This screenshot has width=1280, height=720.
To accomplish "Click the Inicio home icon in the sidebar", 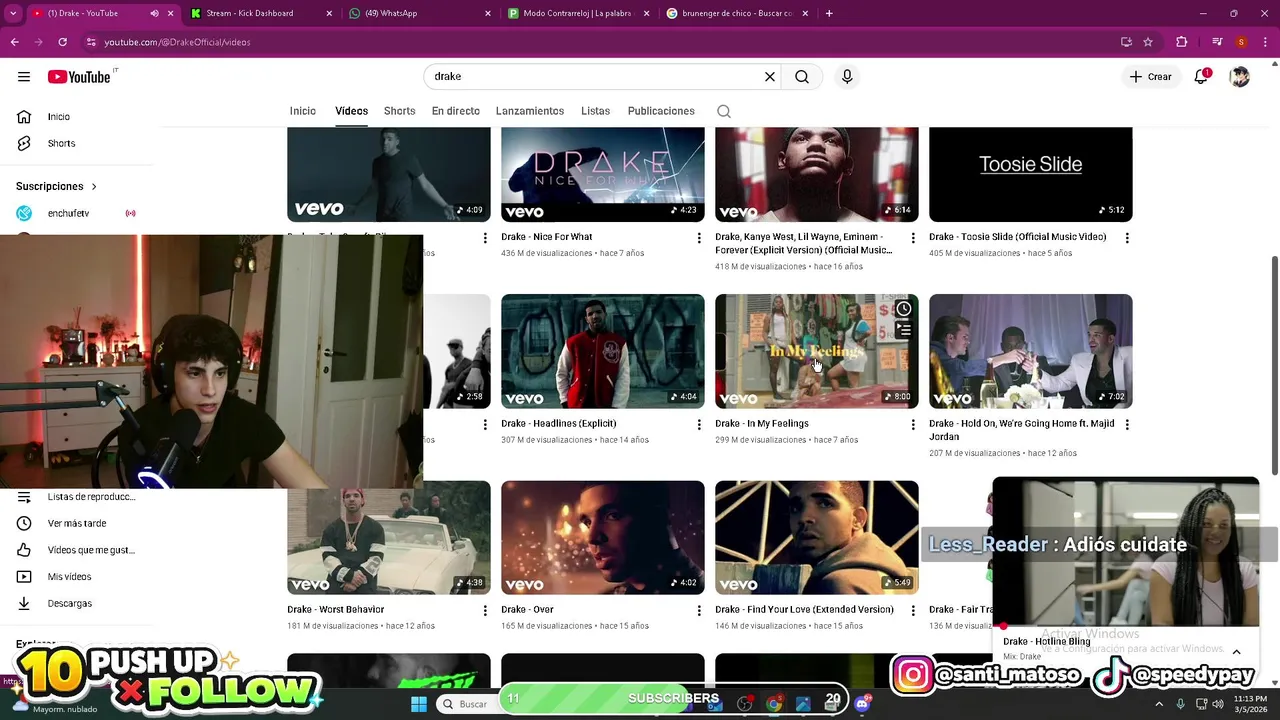I will point(24,117).
